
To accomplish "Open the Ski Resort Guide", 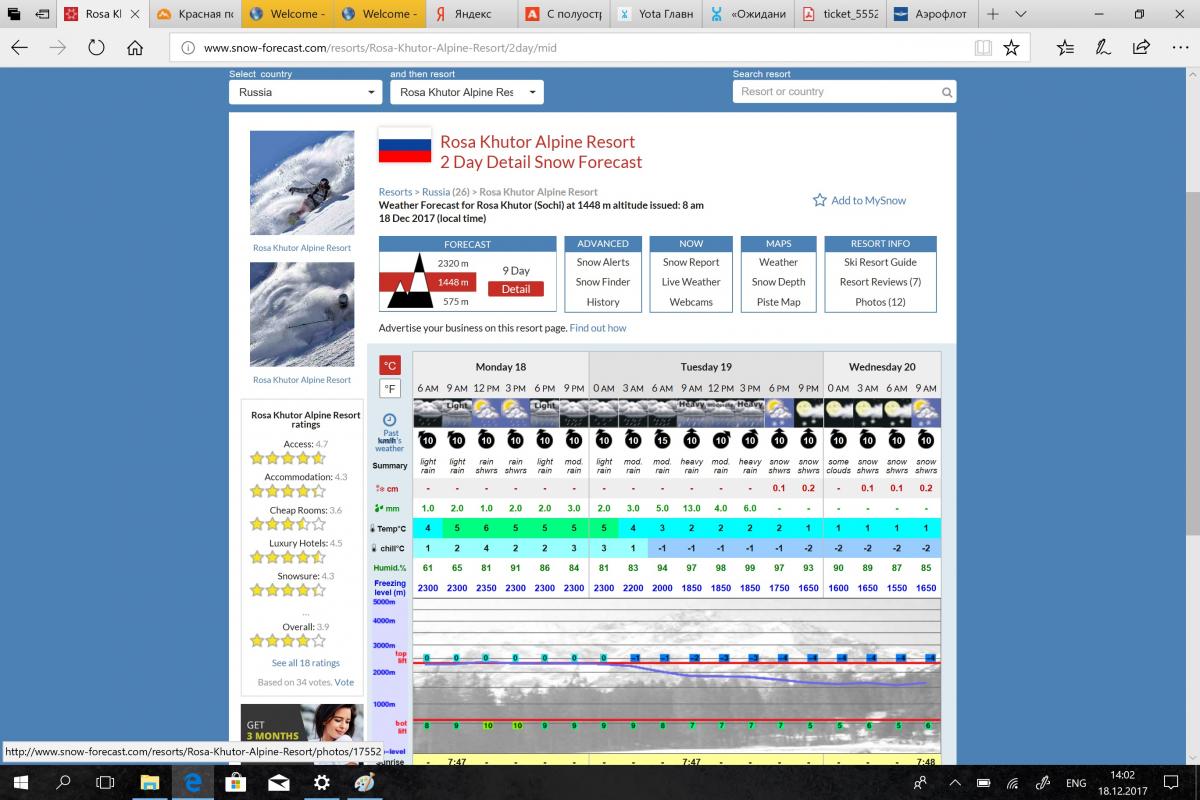I will click(x=880, y=262).
